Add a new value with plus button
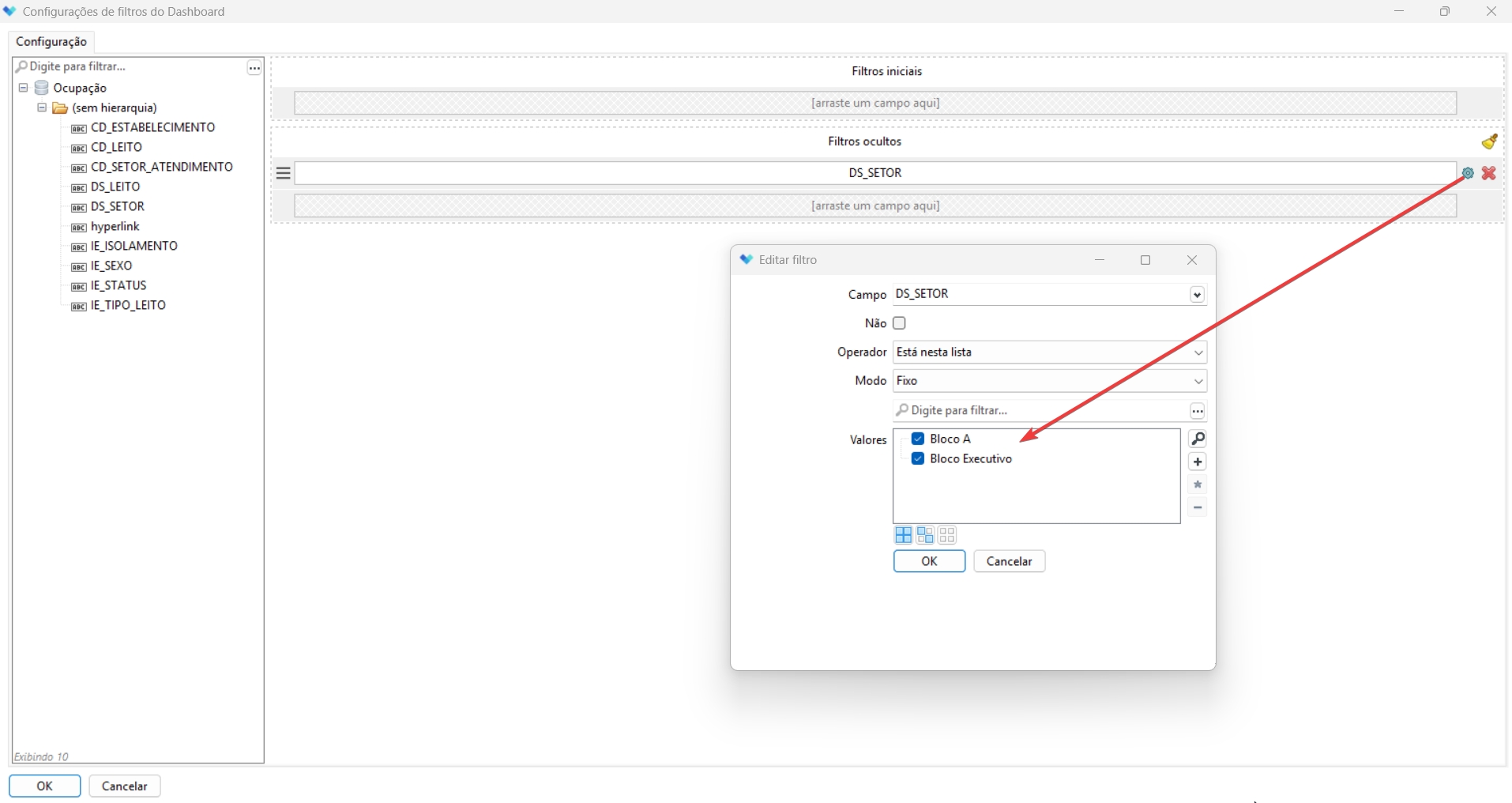 1198,462
